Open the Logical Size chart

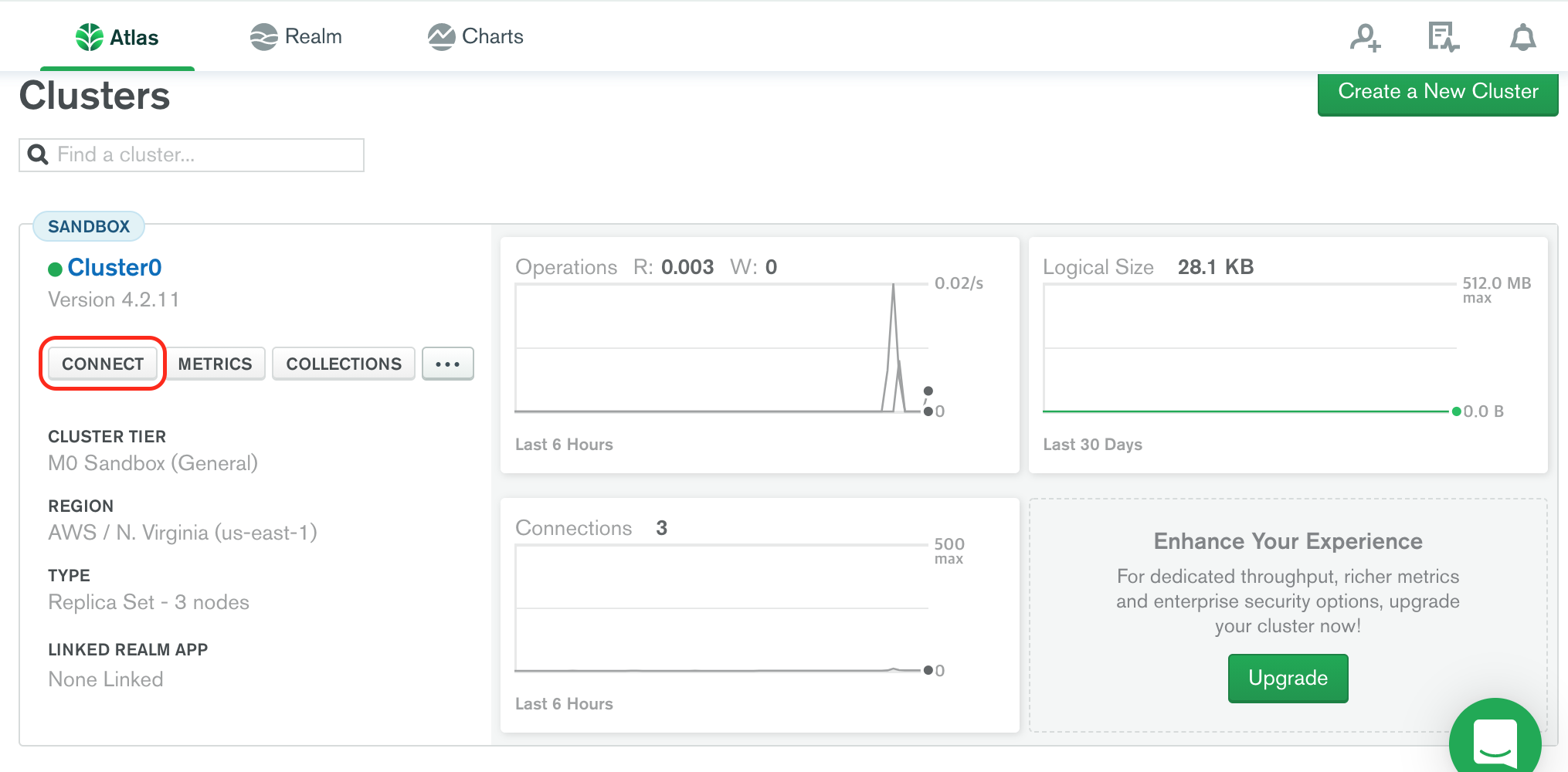[x=1288, y=355]
